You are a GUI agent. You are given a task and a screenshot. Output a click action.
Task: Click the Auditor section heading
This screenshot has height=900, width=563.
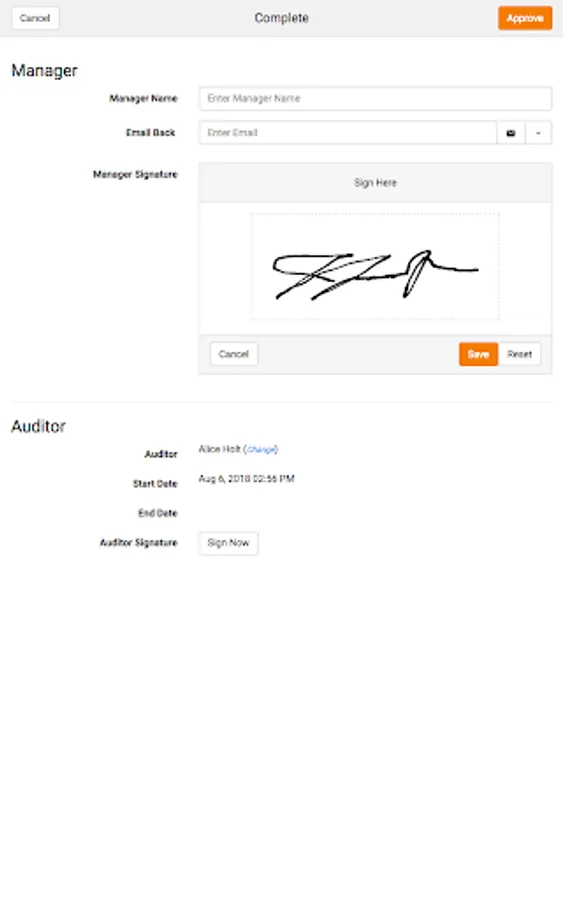(x=38, y=426)
